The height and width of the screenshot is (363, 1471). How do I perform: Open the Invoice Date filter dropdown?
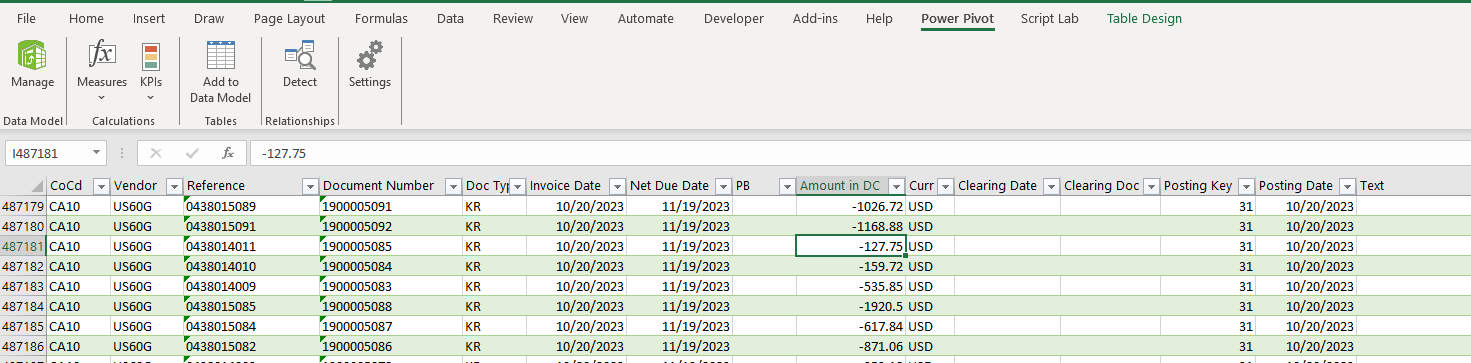pos(616,186)
